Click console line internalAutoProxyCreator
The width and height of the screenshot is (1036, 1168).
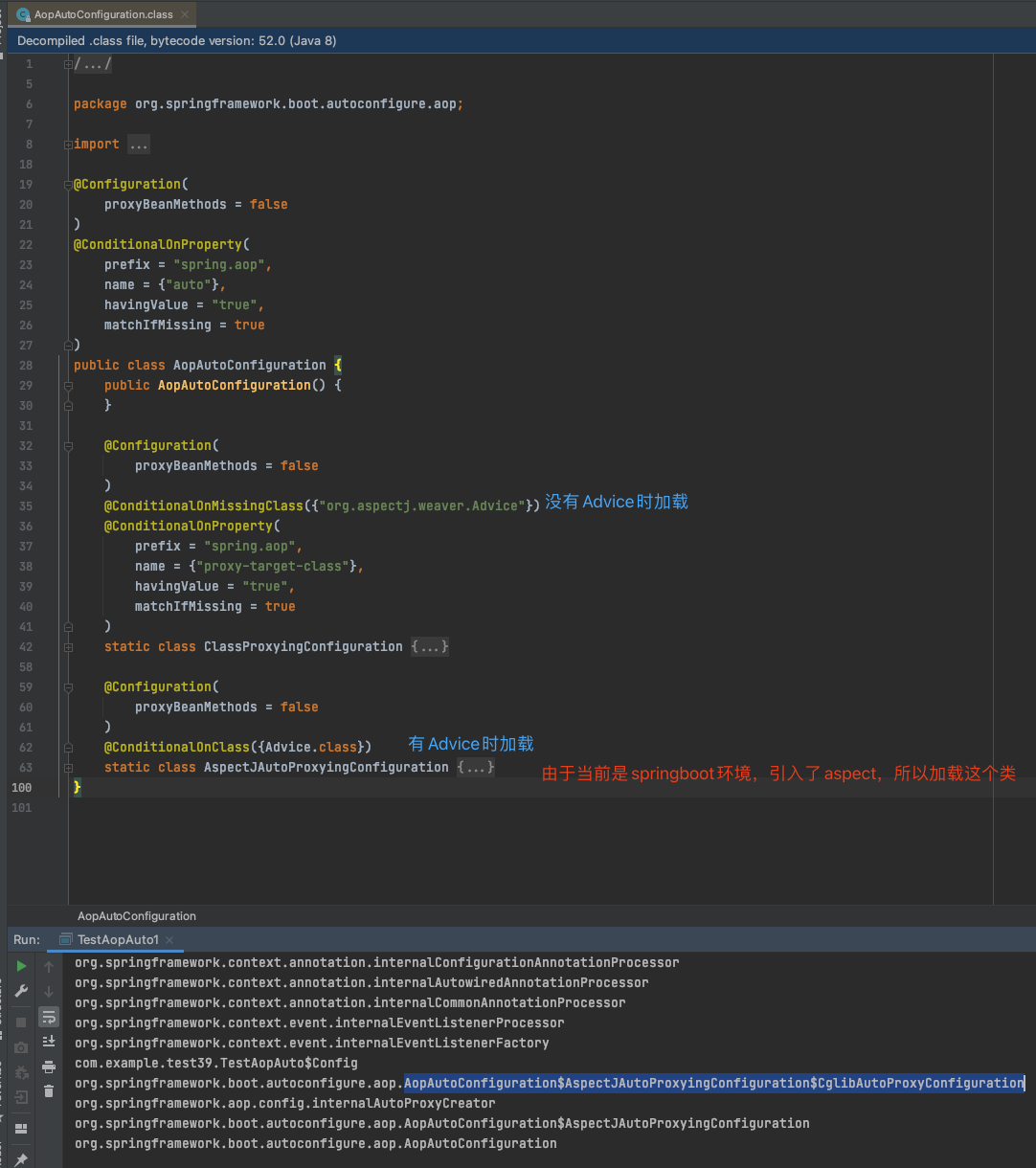[x=285, y=1104]
